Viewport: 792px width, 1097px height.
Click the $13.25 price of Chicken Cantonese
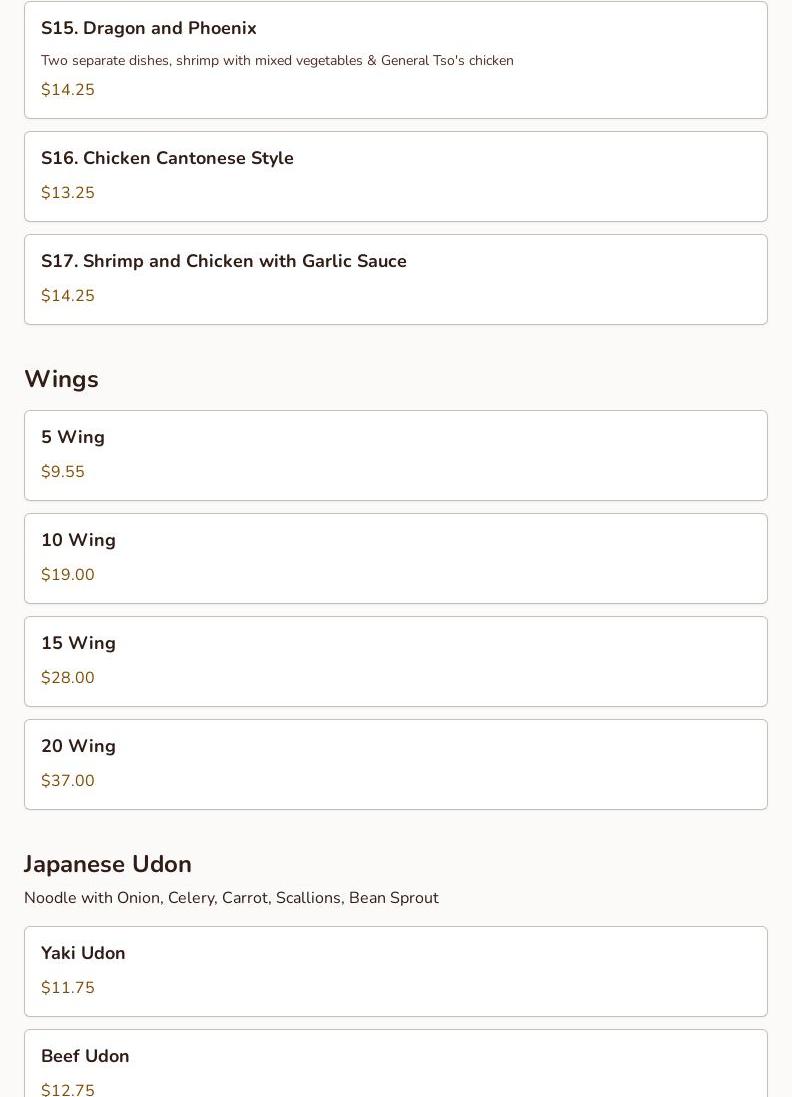[x=68, y=193]
